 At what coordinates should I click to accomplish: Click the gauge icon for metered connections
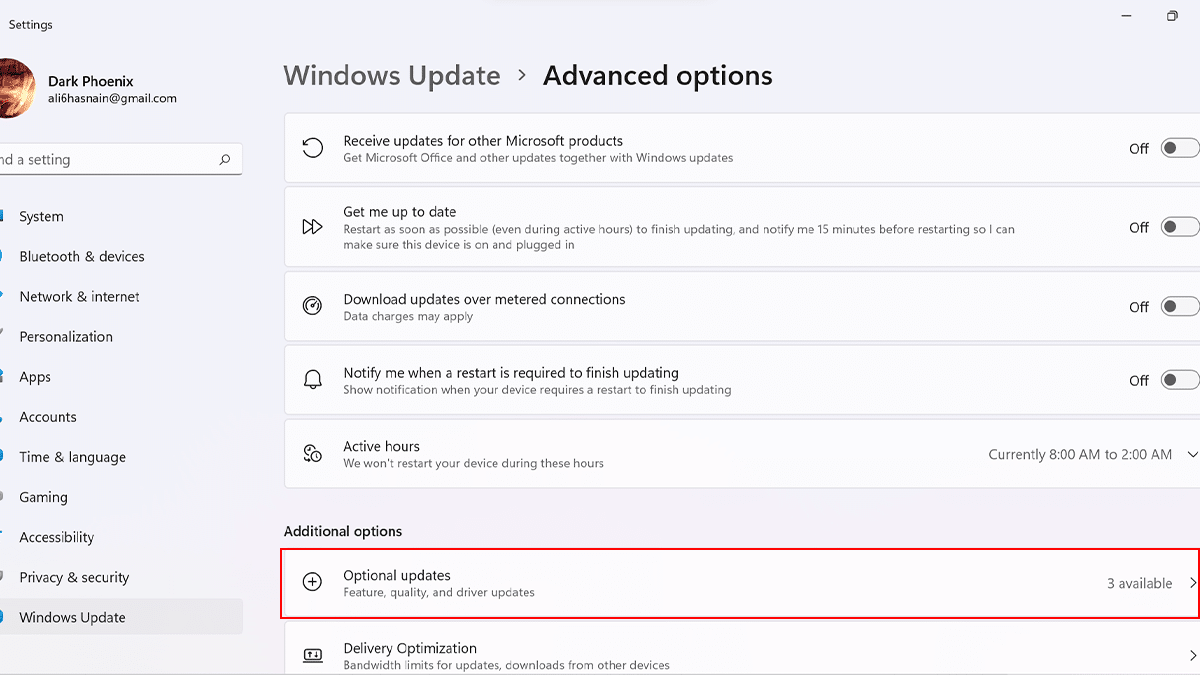pos(313,307)
